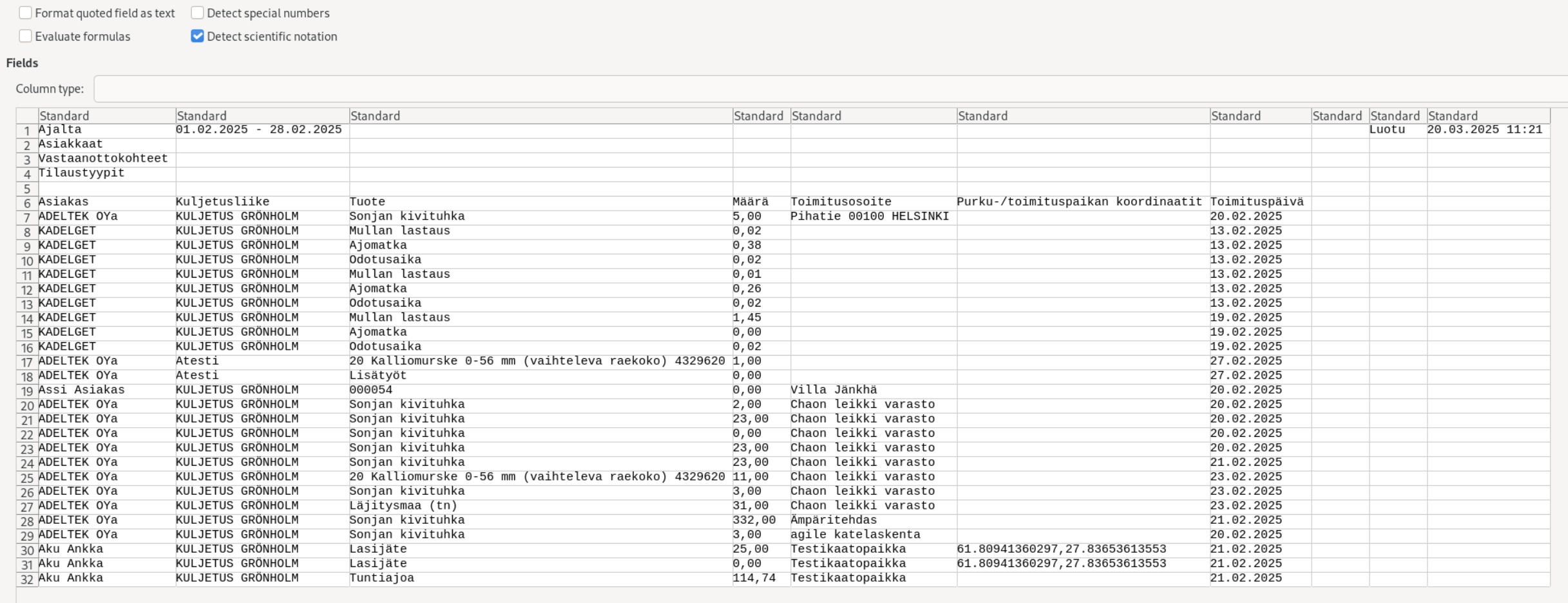Screen dimensions: 1568x603
Task: Click the 332,00 quantity cell
Action: pyautogui.click(x=754, y=520)
